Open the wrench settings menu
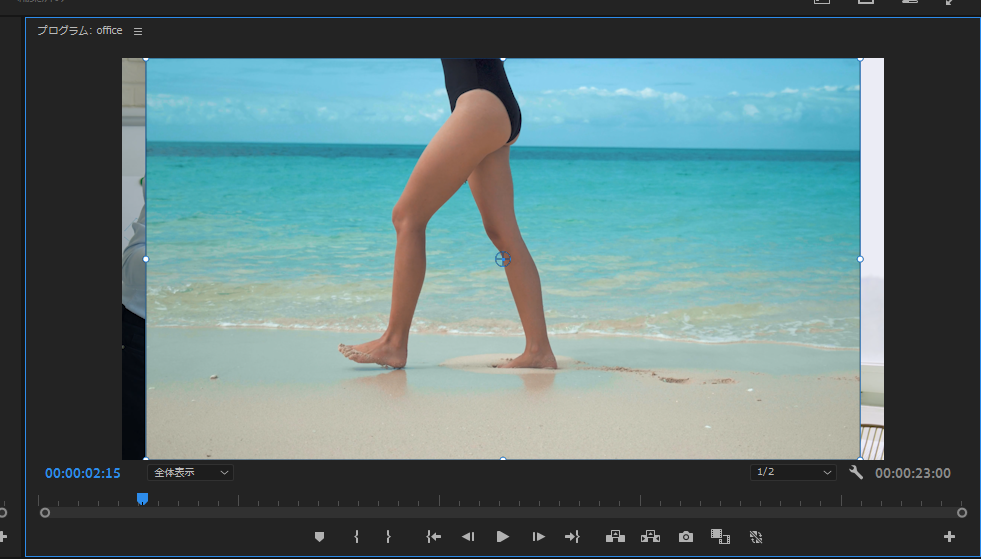Screen dimensions: 981x559 [x=856, y=472]
